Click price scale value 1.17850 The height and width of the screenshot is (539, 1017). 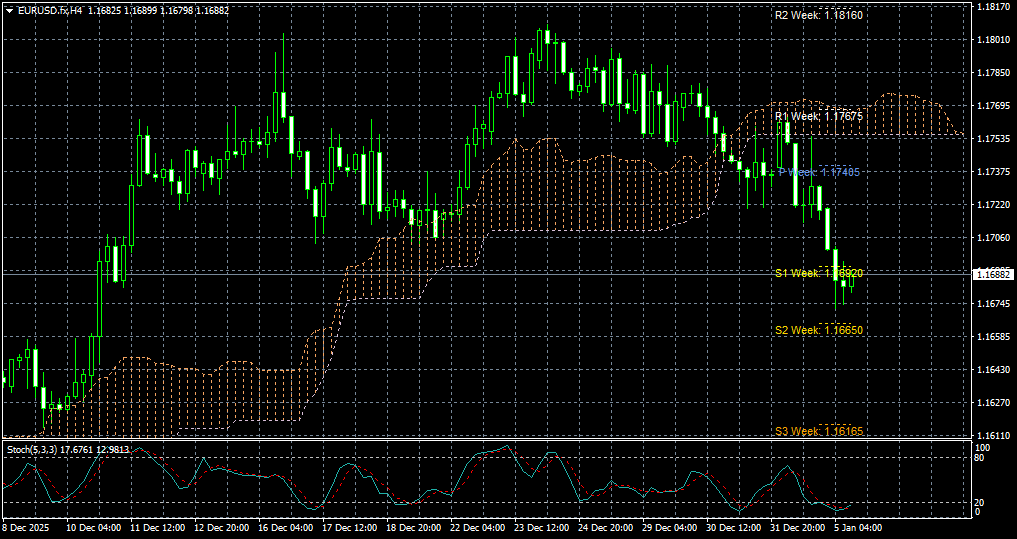995,73
